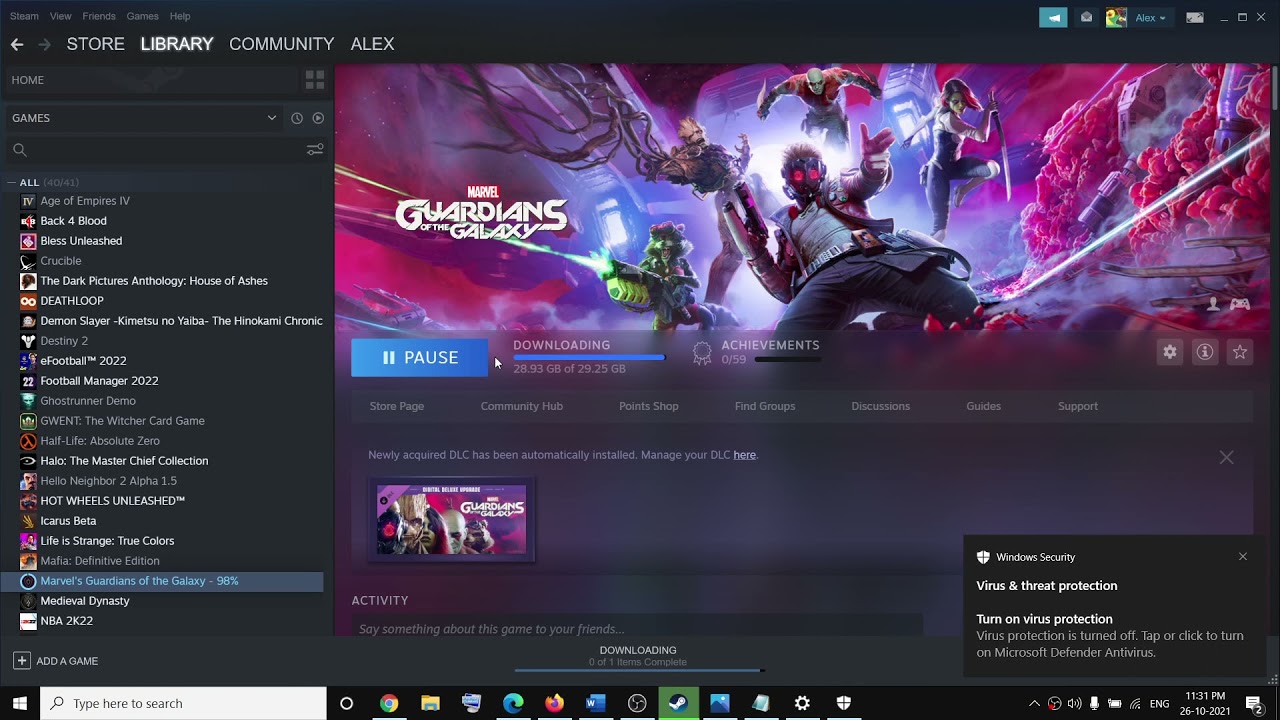Go to the COMMUNITY tab
The image size is (1280, 720).
click(x=281, y=44)
